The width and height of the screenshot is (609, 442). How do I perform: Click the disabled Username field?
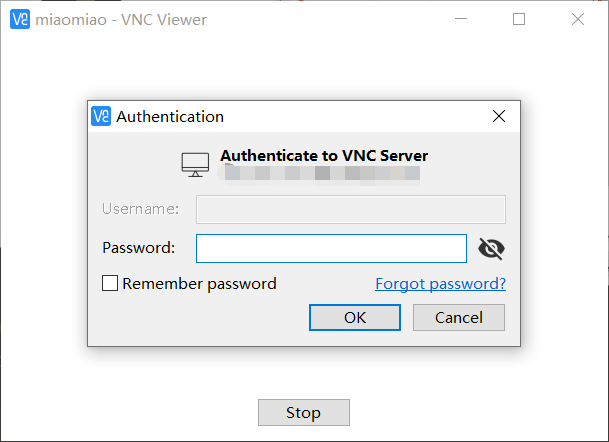[x=351, y=209]
